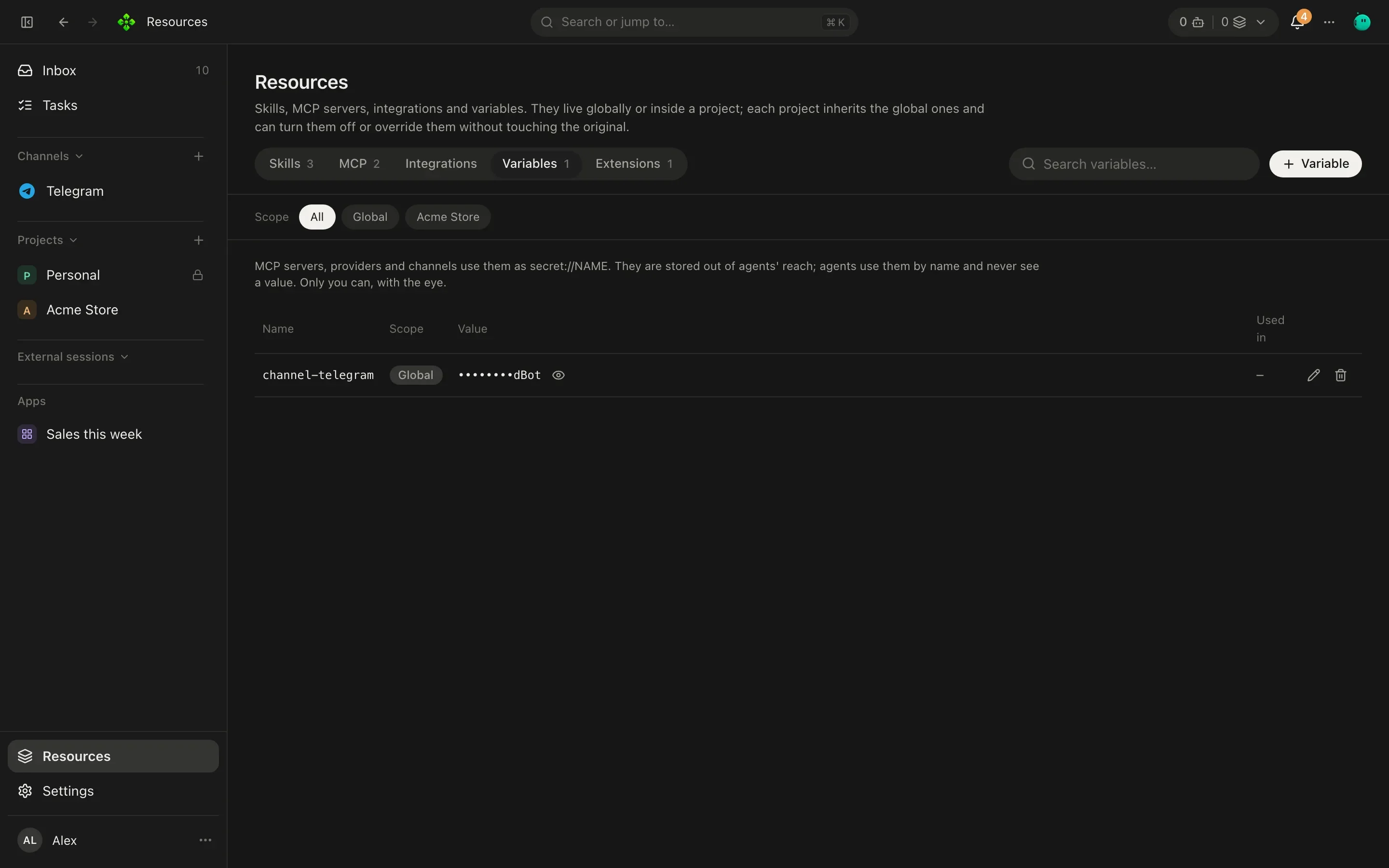Image resolution: width=1389 pixels, height=868 pixels.
Task: Add a new project with plus icon
Action: pyautogui.click(x=199, y=240)
